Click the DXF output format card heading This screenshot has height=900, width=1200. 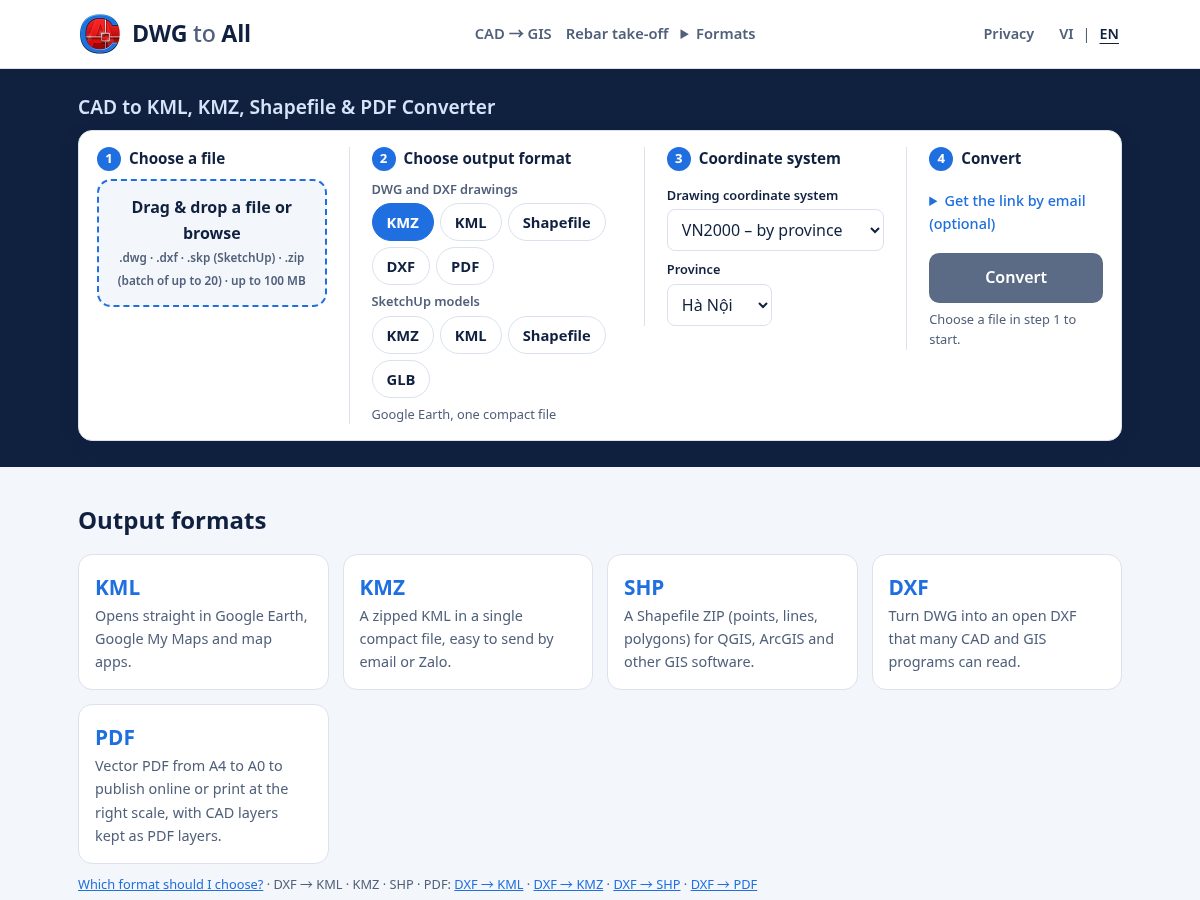click(909, 587)
